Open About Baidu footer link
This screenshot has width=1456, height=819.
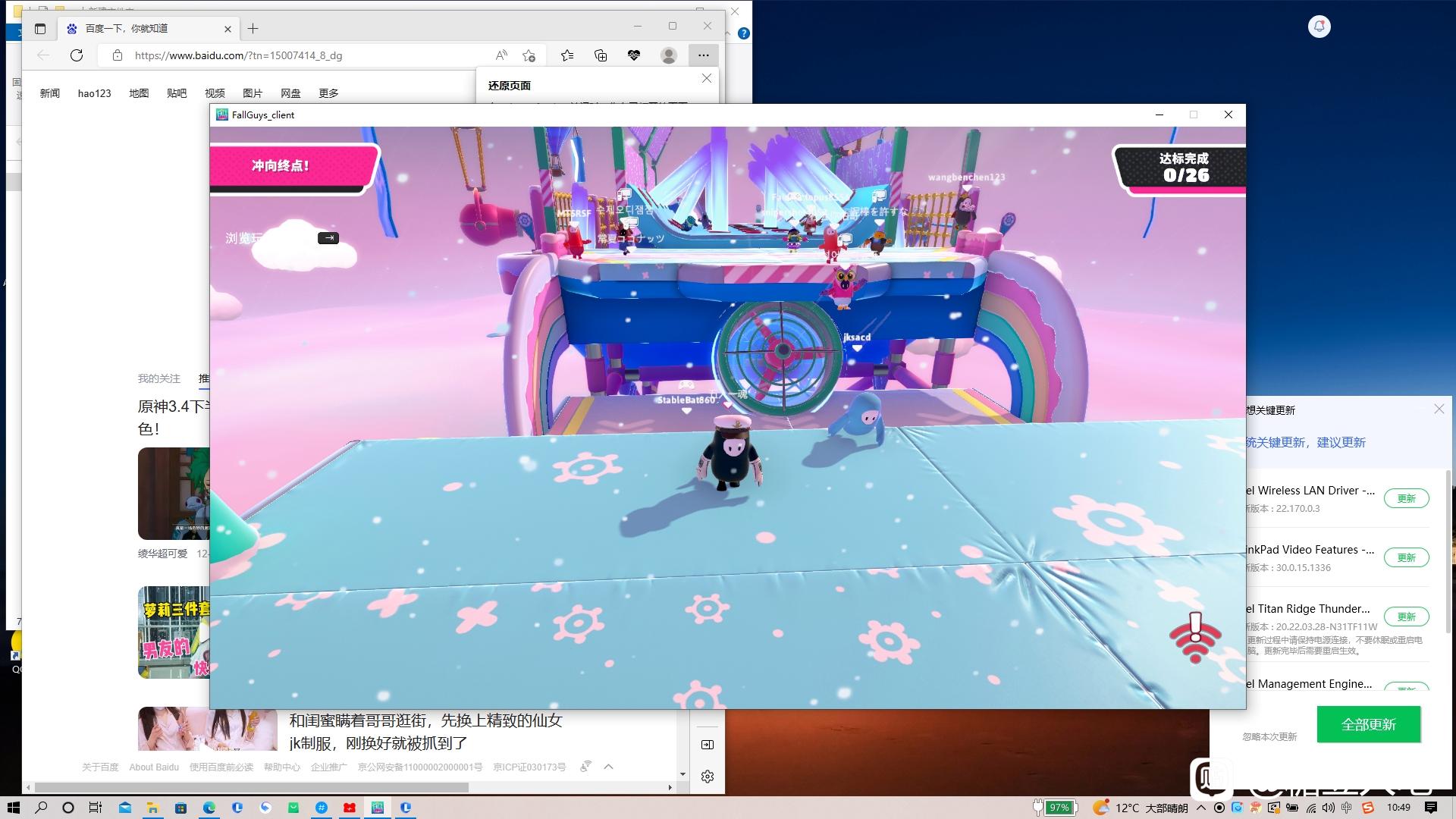(154, 767)
